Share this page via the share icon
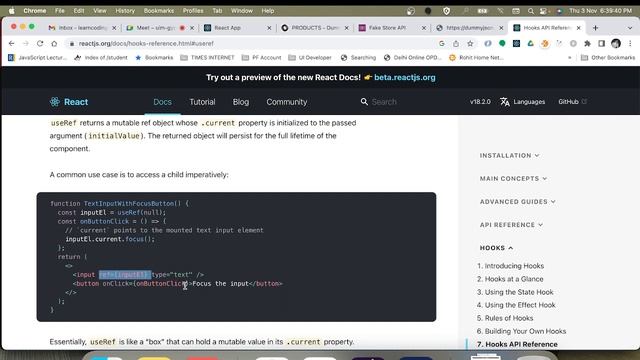640x360 pixels. pos(456,43)
